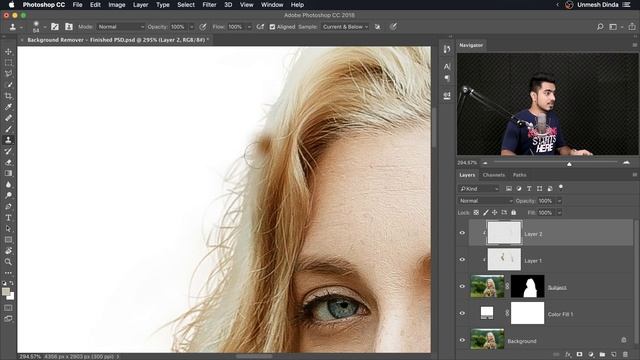640x360 pixels.
Task: Hide the Color Fill 1 layer
Action: [x=462, y=313]
